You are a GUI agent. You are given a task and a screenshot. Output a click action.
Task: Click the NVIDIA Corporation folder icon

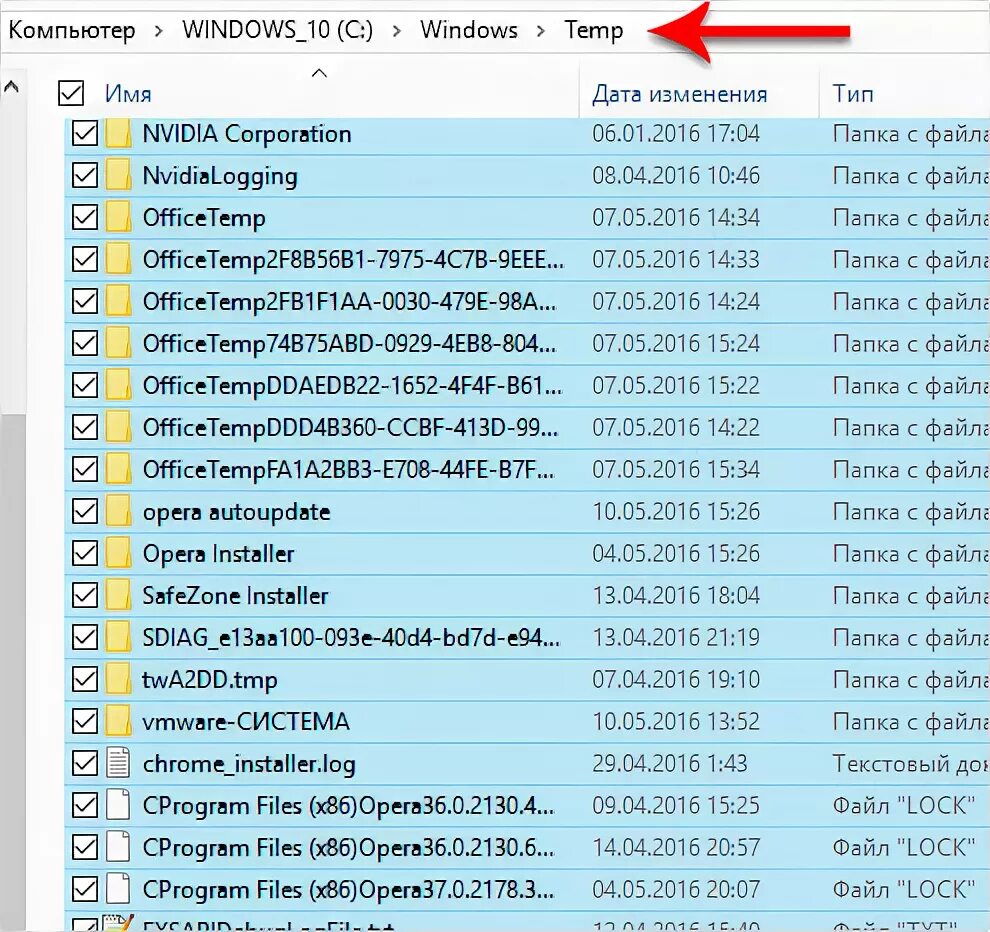tap(118, 134)
